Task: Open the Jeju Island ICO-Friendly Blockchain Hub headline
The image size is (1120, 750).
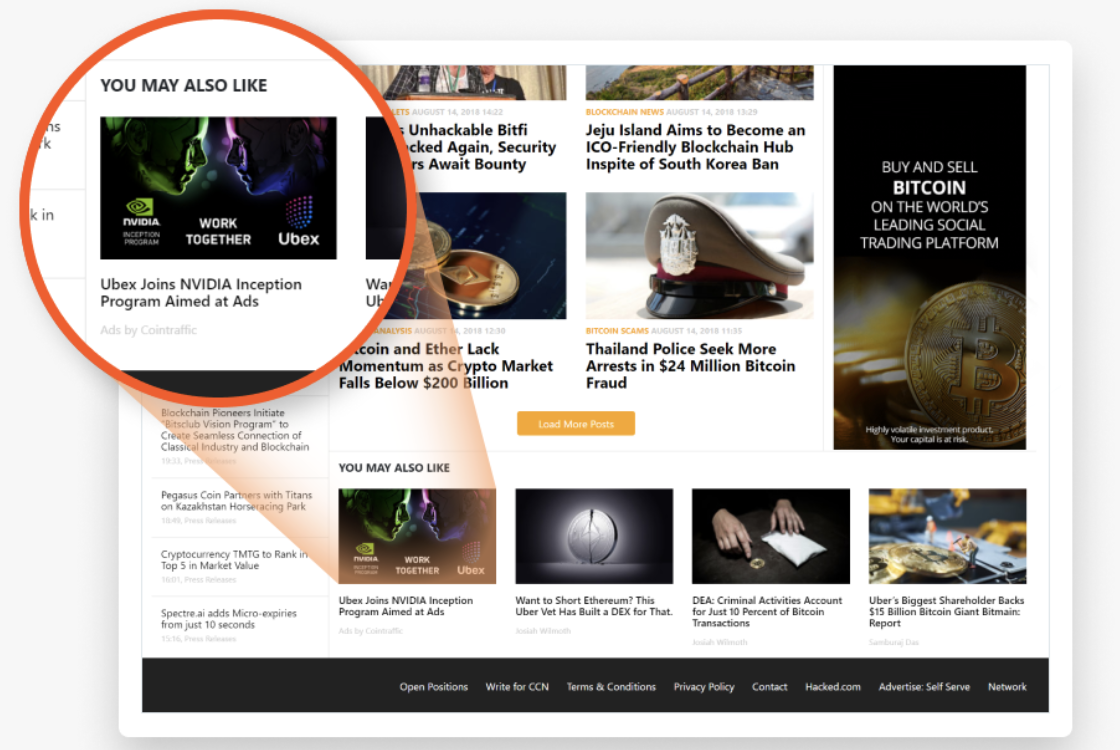Action: 696,147
